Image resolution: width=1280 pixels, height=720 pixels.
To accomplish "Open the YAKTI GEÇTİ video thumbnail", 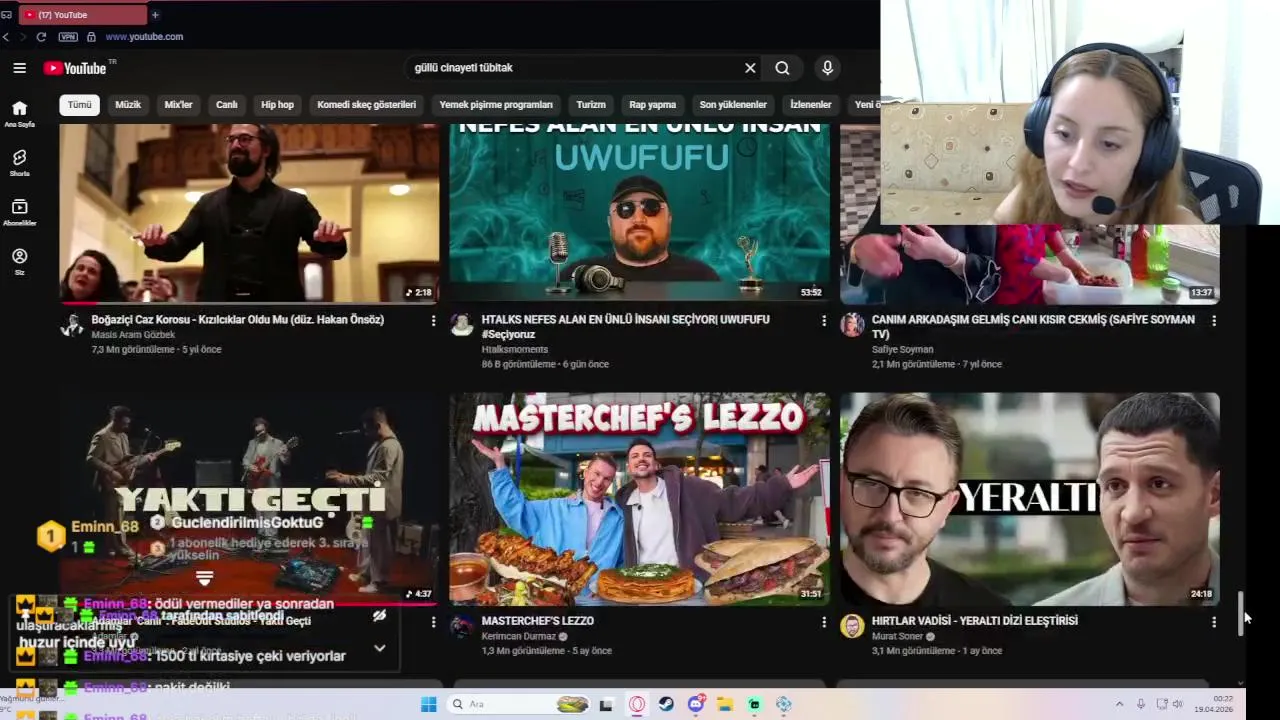I will 249,498.
